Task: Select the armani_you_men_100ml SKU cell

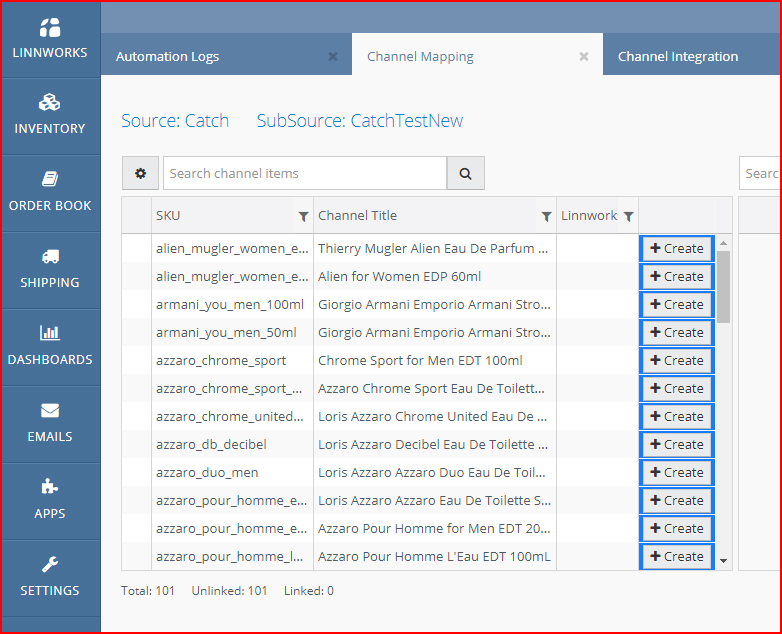Action: 230,304
